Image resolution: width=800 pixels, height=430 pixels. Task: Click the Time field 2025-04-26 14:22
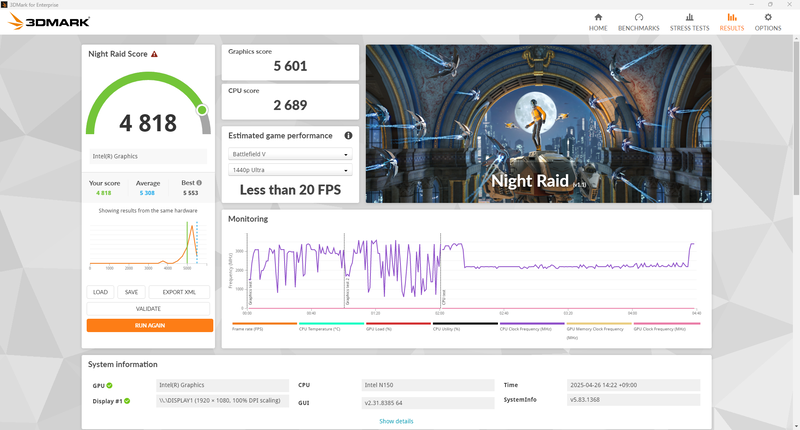click(x=633, y=385)
